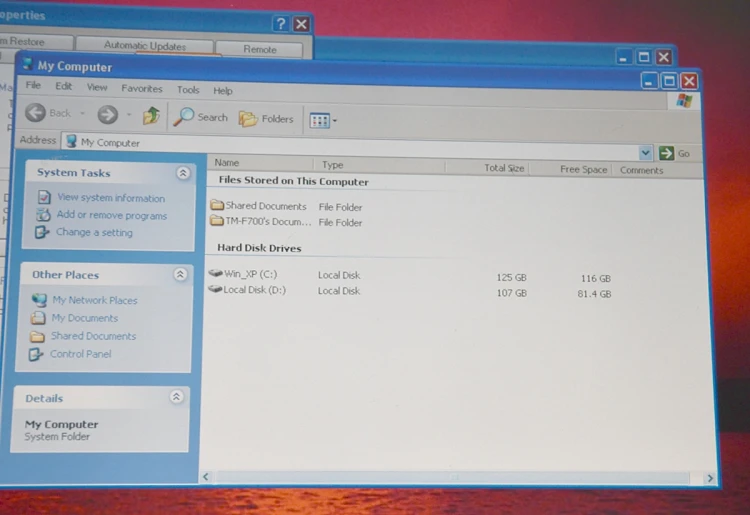The image size is (750, 515).
Task: Click the View system information icon
Action: (x=44, y=197)
